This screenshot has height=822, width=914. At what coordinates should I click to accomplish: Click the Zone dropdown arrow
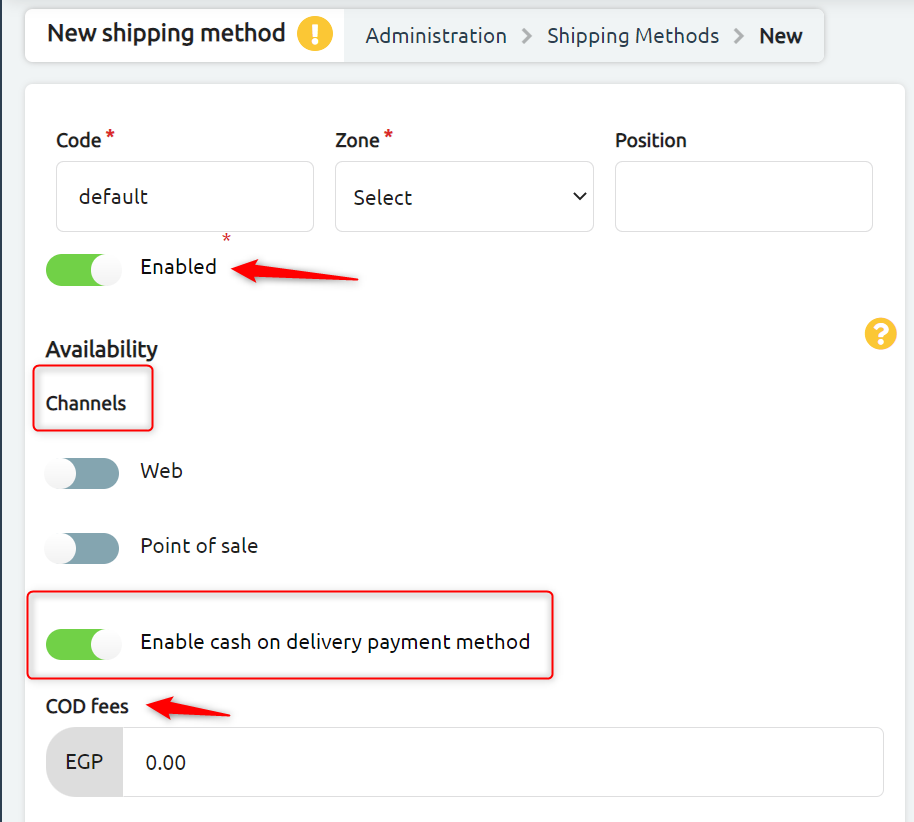(579, 196)
